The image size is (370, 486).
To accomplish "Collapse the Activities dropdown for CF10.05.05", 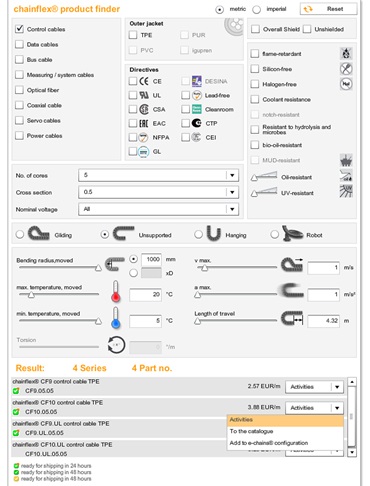I will tap(315, 408).
